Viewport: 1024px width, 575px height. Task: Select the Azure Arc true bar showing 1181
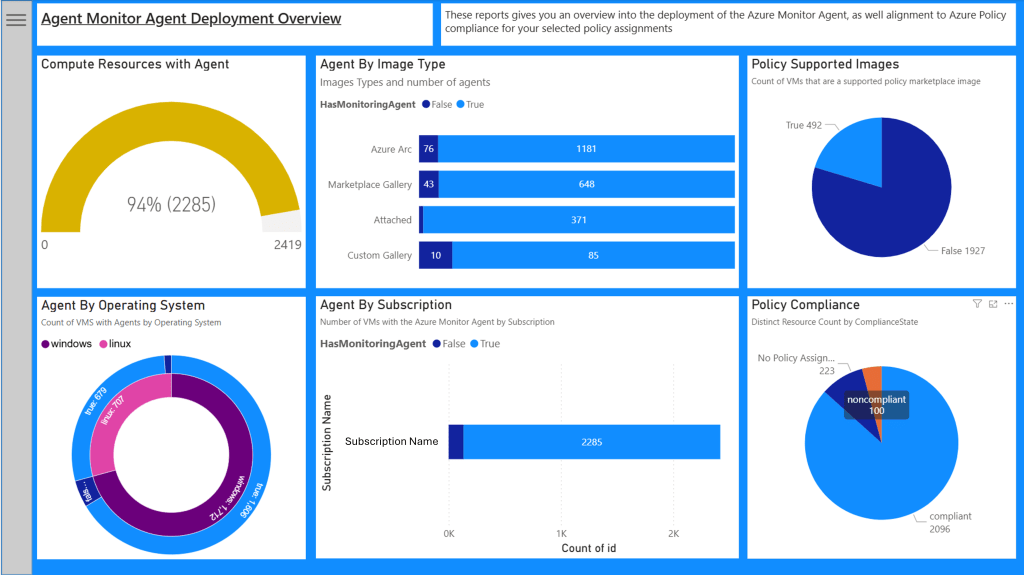(x=586, y=149)
